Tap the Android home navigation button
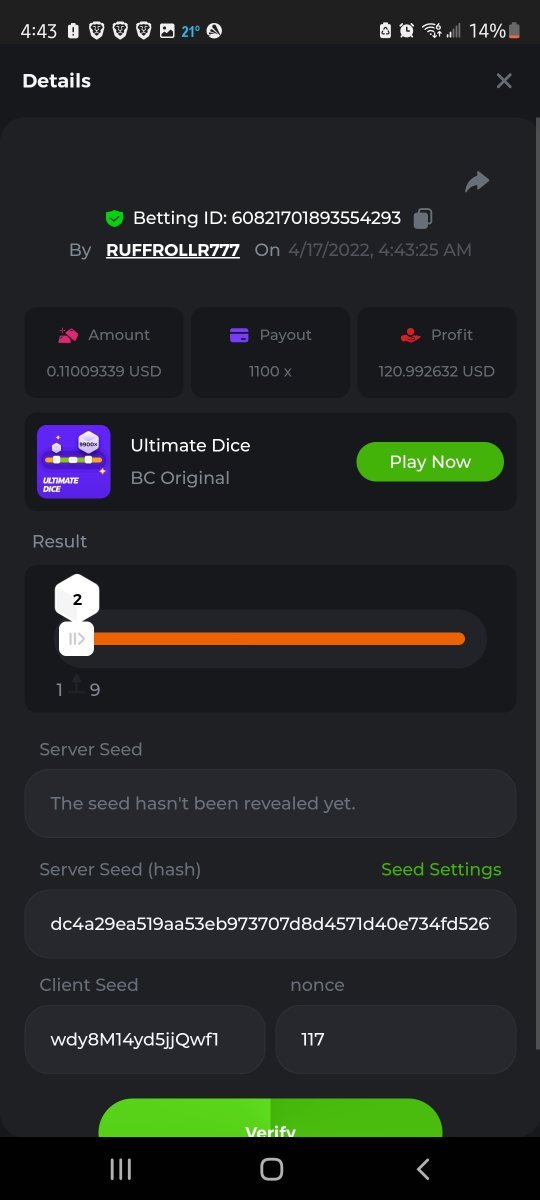 tap(271, 1169)
